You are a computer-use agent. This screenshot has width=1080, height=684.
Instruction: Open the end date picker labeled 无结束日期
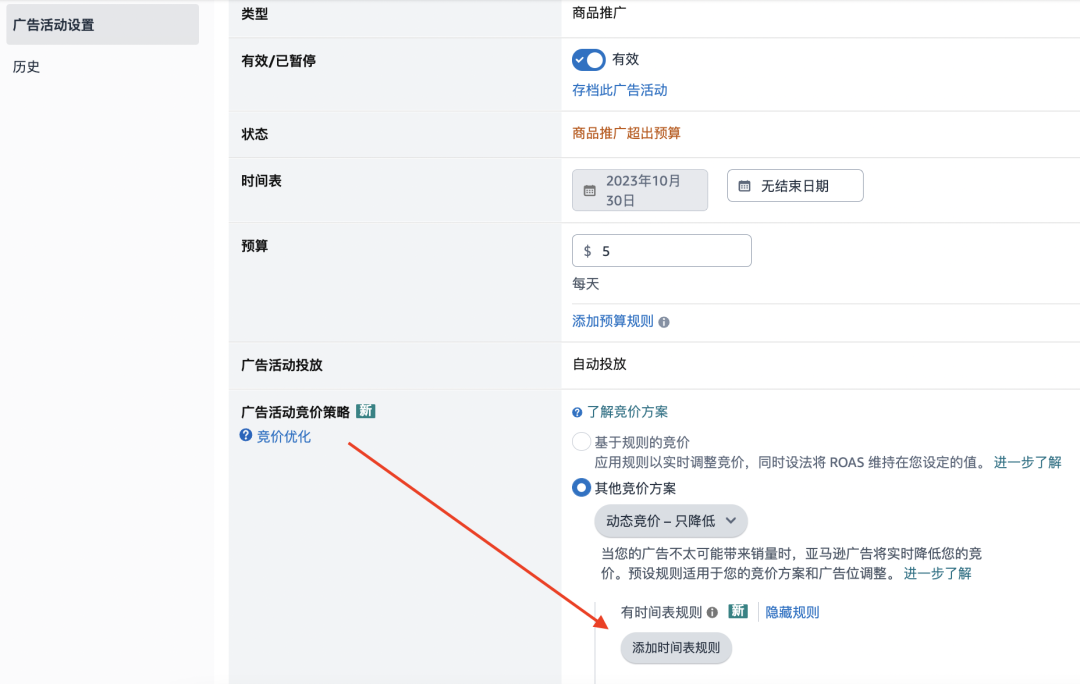795,185
